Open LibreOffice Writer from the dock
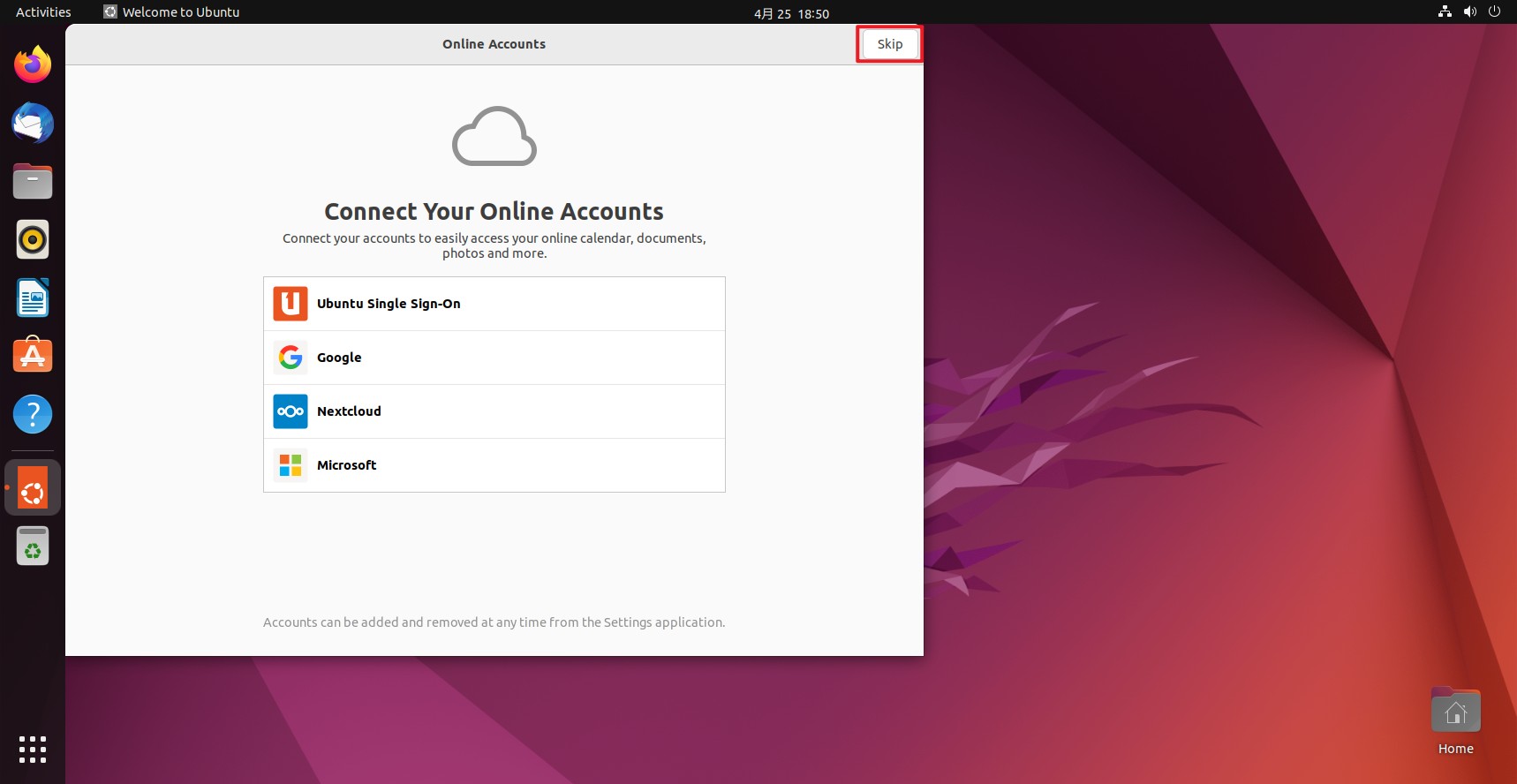The width and height of the screenshot is (1517, 784). [33, 298]
